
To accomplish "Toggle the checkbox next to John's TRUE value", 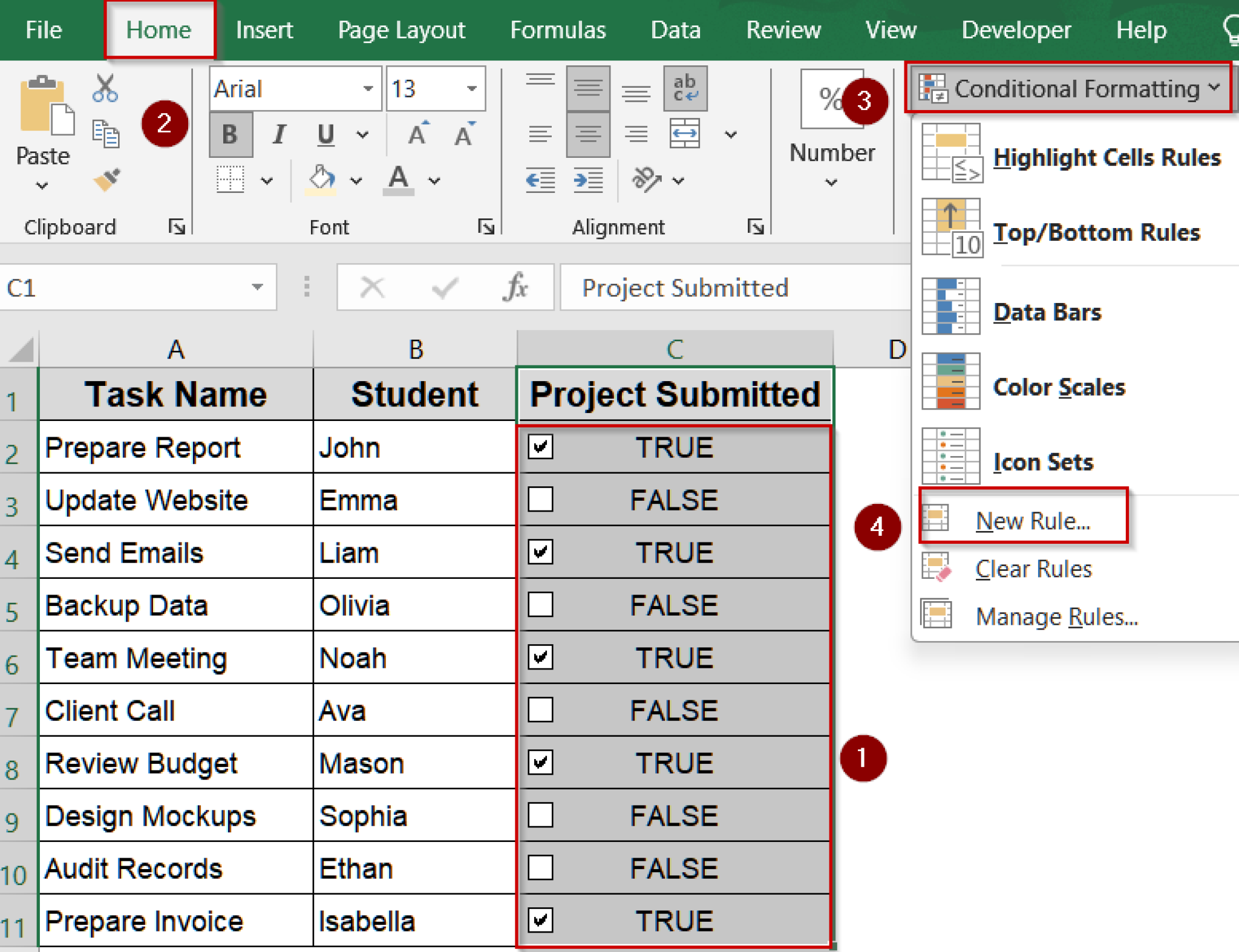I will pyautogui.click(x=541, y=448).
